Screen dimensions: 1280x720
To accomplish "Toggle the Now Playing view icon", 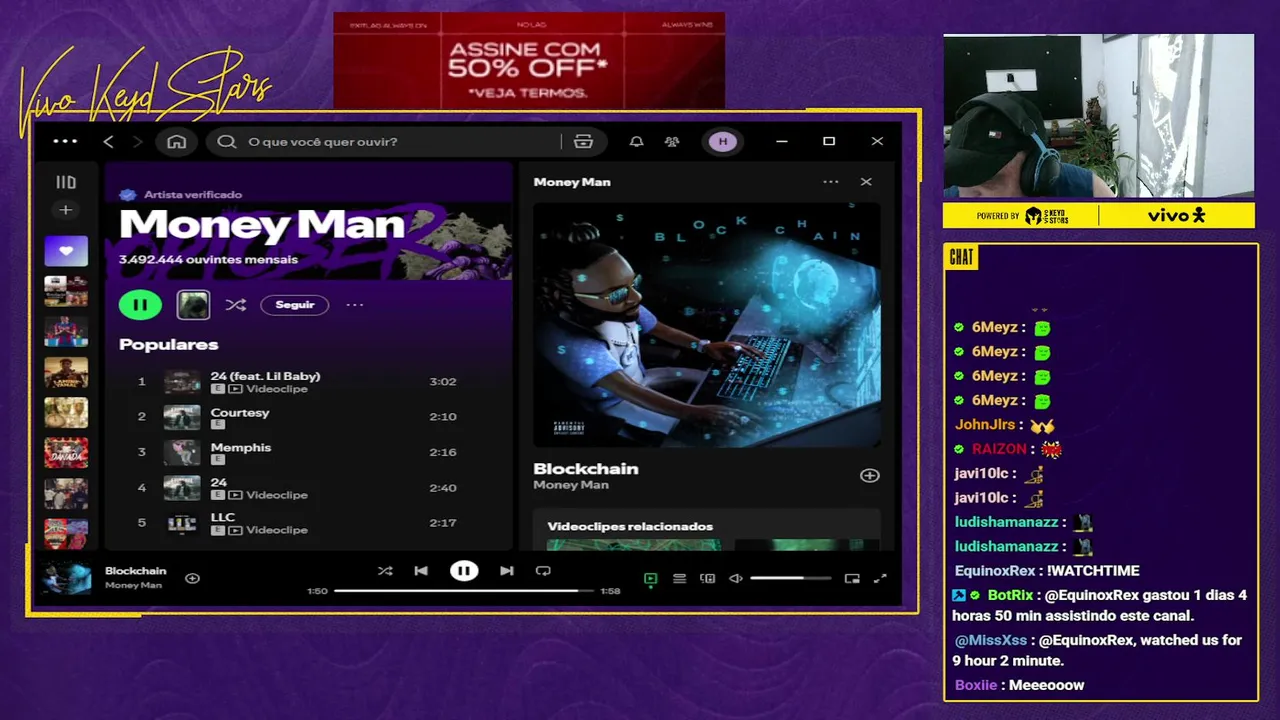I will (650, 579).
